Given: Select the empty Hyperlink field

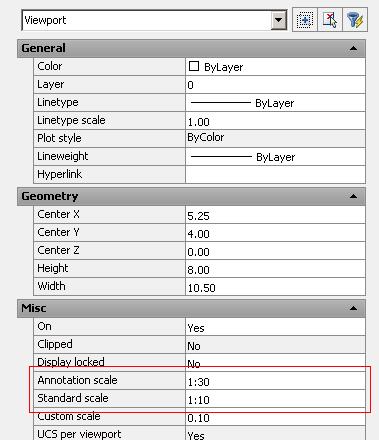Looking at the screenshot, I should (275, 174).
